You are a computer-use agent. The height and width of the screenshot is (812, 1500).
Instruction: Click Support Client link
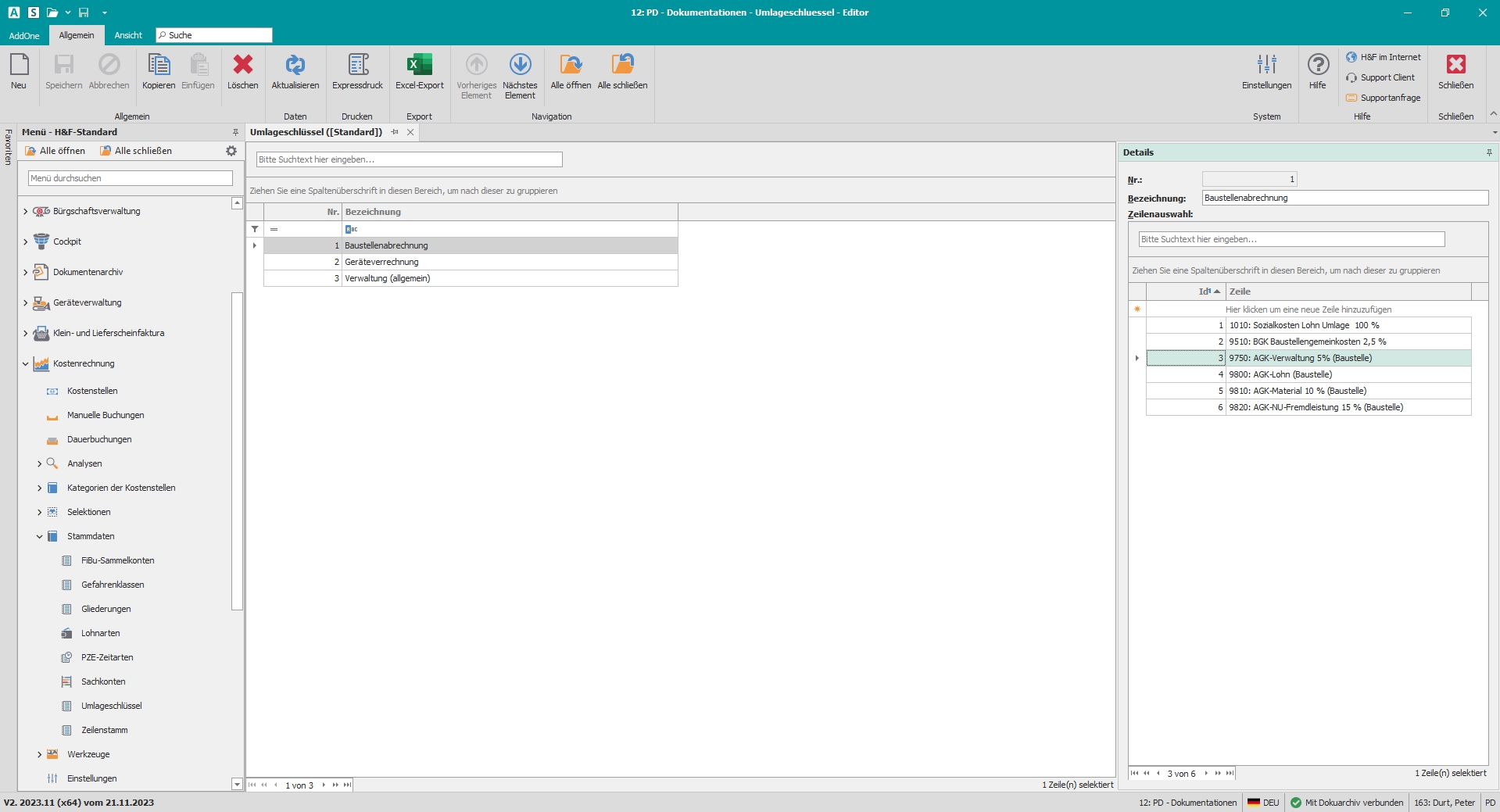click(1387, 77)
